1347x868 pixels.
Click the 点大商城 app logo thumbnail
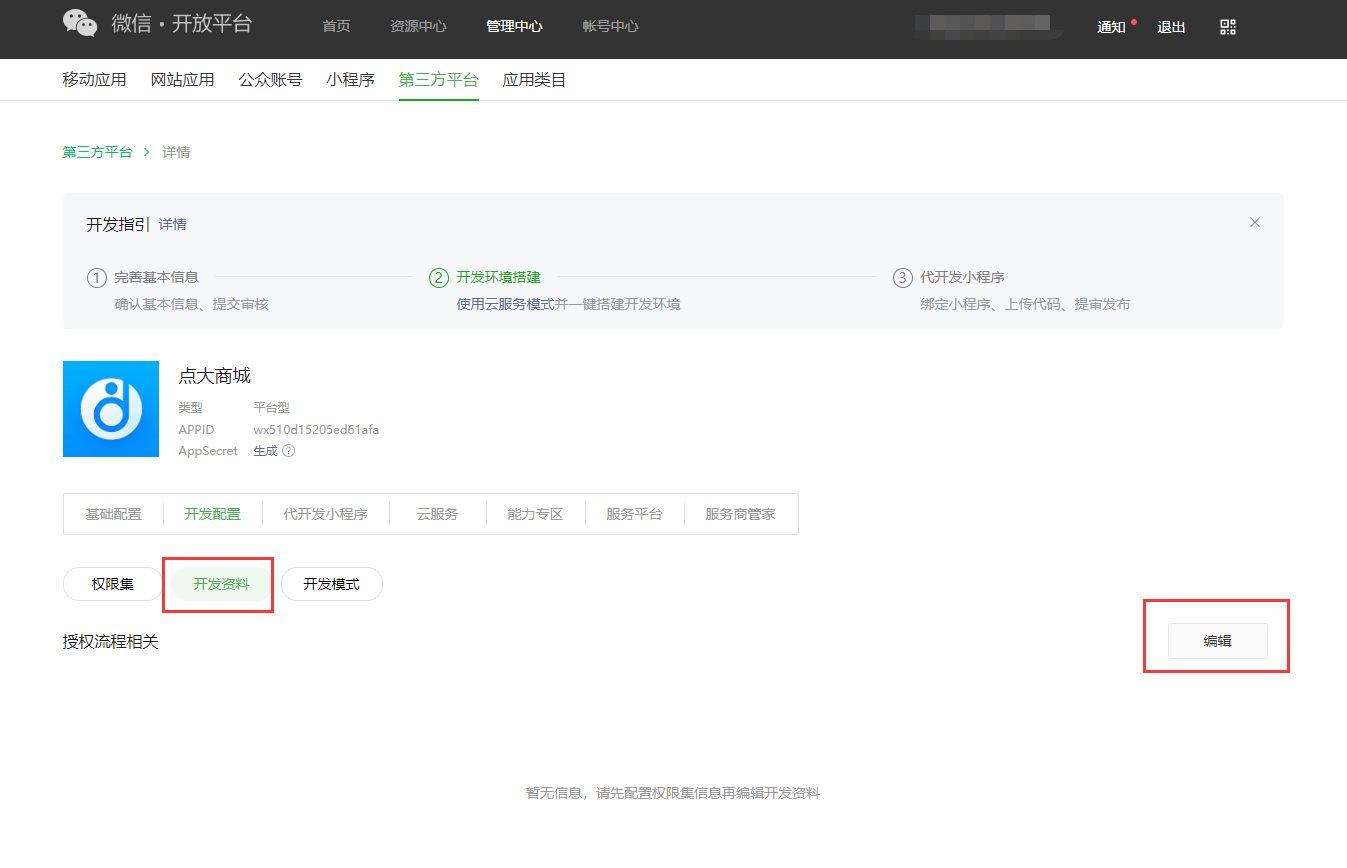coord(111,409)
